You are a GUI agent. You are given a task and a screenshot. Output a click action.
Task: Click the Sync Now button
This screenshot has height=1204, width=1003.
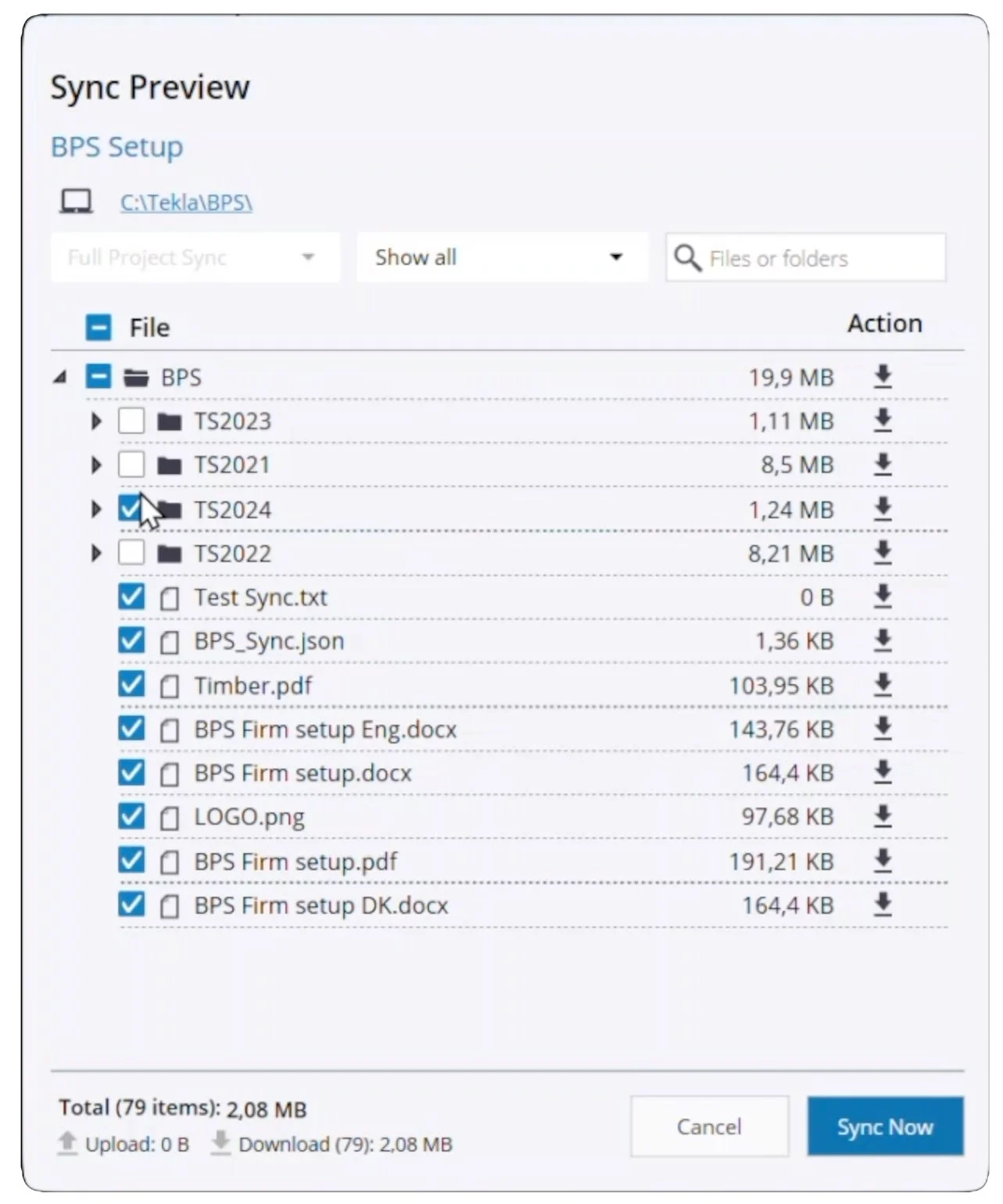pyautogui.click(x=885, y=1126)
